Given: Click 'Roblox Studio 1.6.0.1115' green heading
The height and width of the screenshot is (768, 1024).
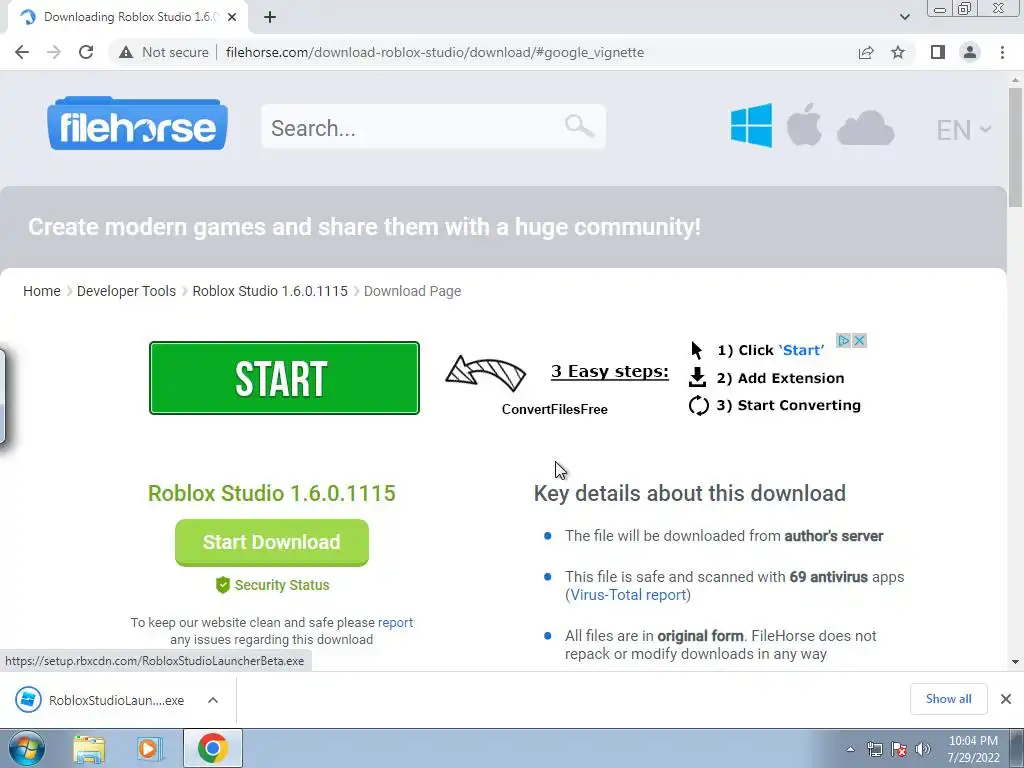Looking at the screenshot, I should (x=272, y=493).
